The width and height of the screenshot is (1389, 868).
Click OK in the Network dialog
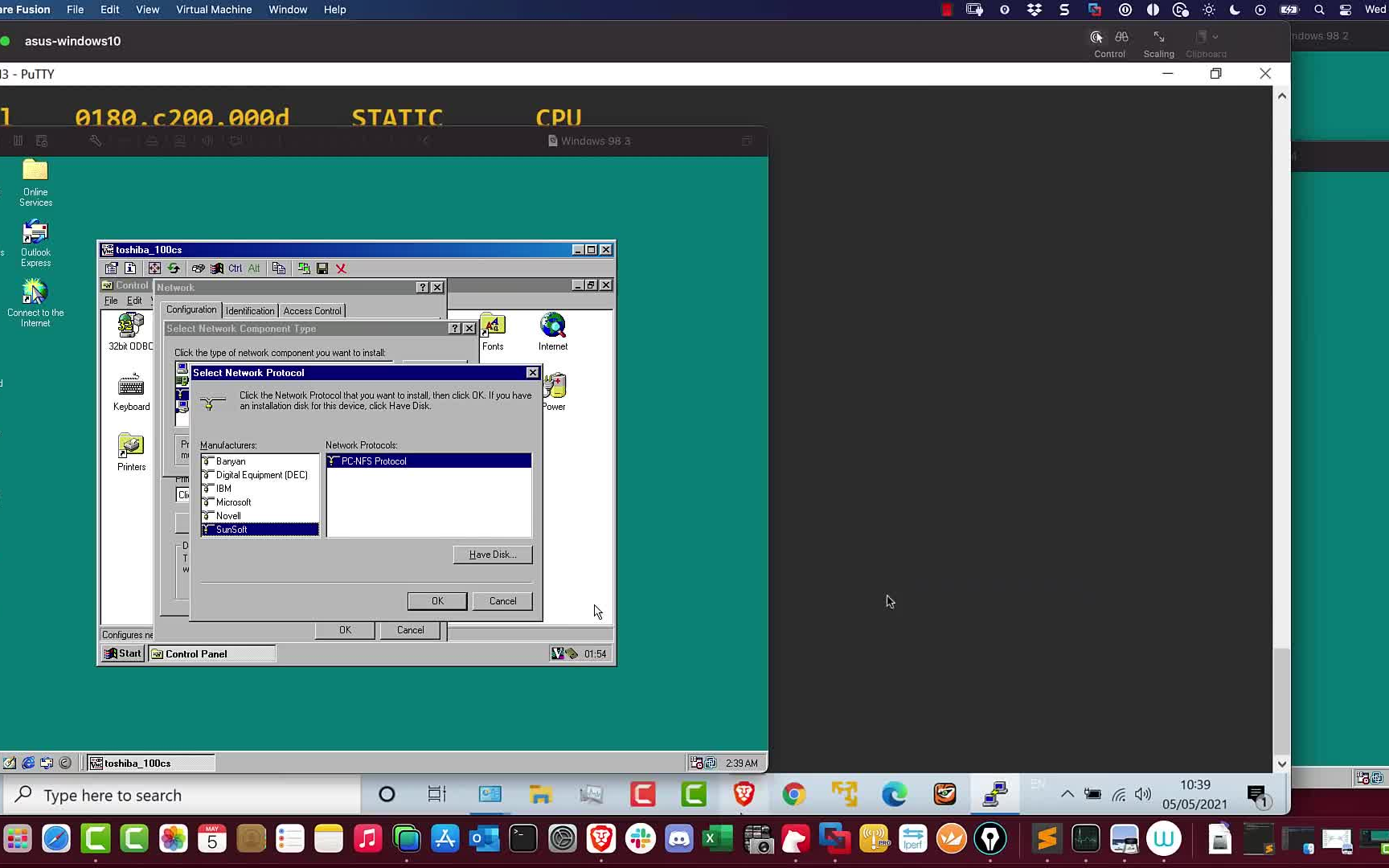345,630
